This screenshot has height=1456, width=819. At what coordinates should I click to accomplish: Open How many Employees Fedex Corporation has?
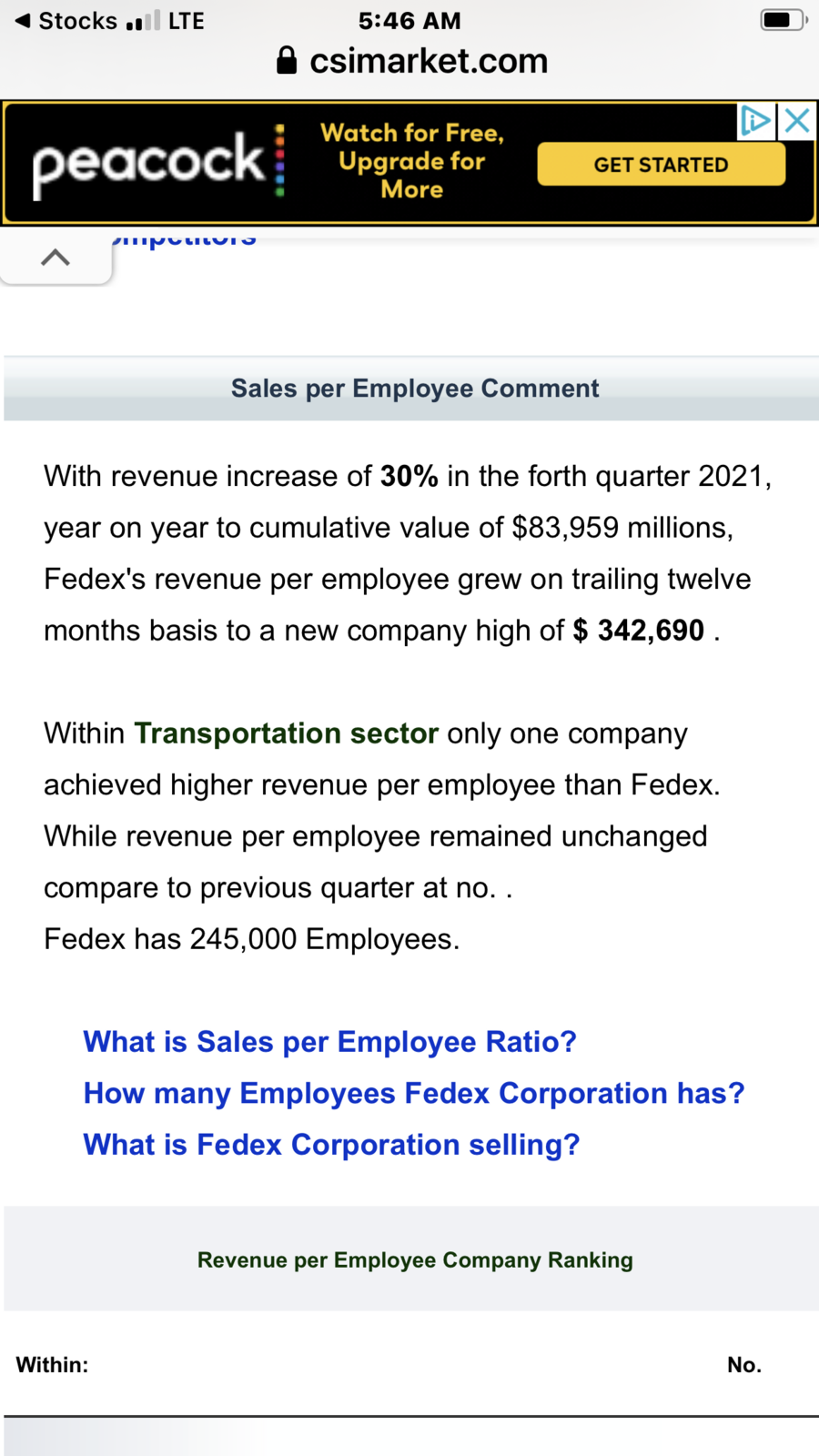414,1093
